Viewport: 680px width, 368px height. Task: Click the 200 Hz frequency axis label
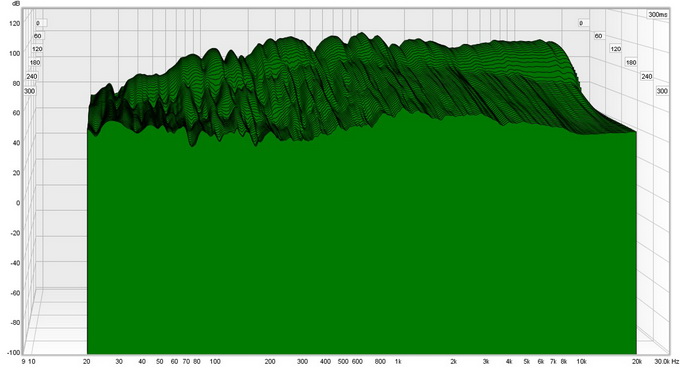(x=270, y=361)
